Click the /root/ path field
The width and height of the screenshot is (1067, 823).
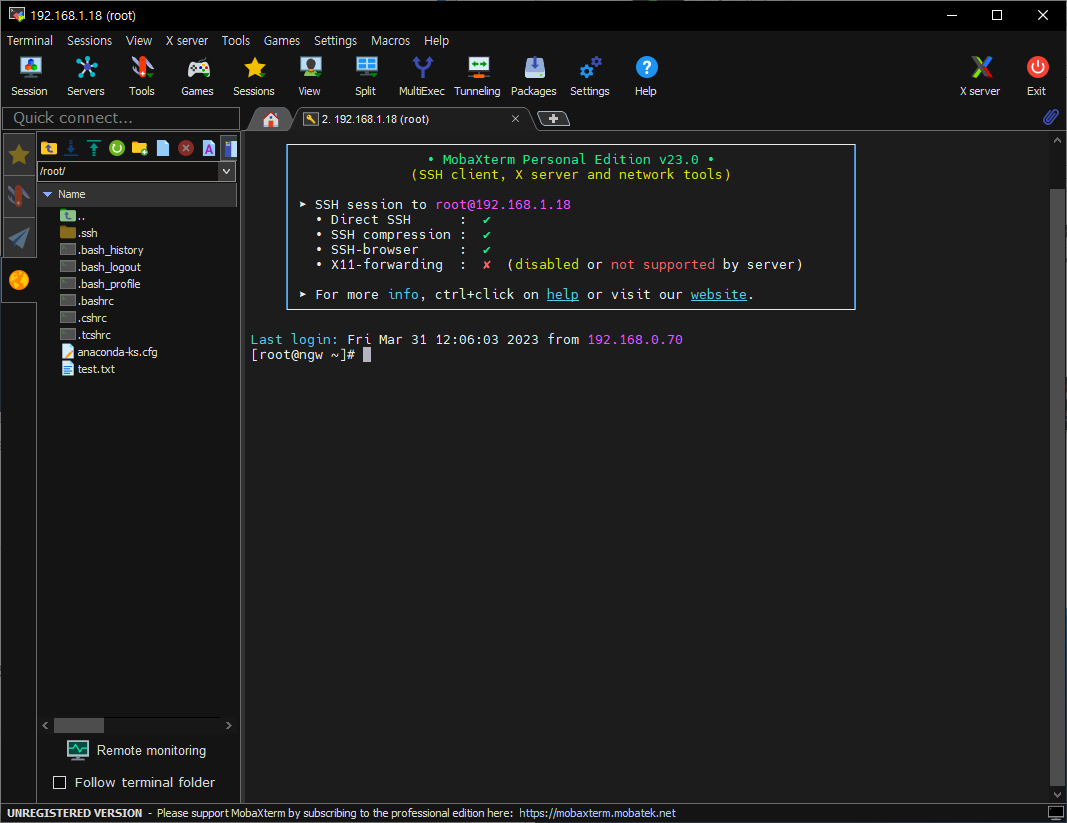pos(128,171)
